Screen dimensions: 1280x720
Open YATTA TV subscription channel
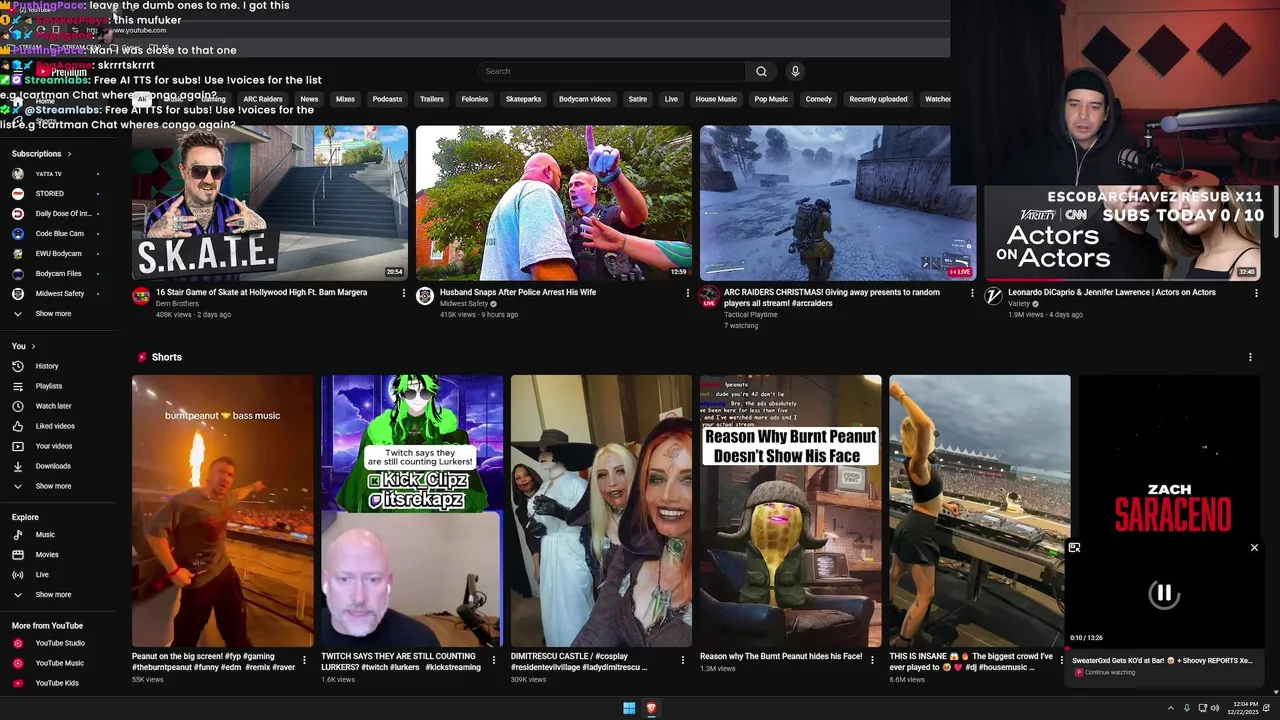(48, 174)
